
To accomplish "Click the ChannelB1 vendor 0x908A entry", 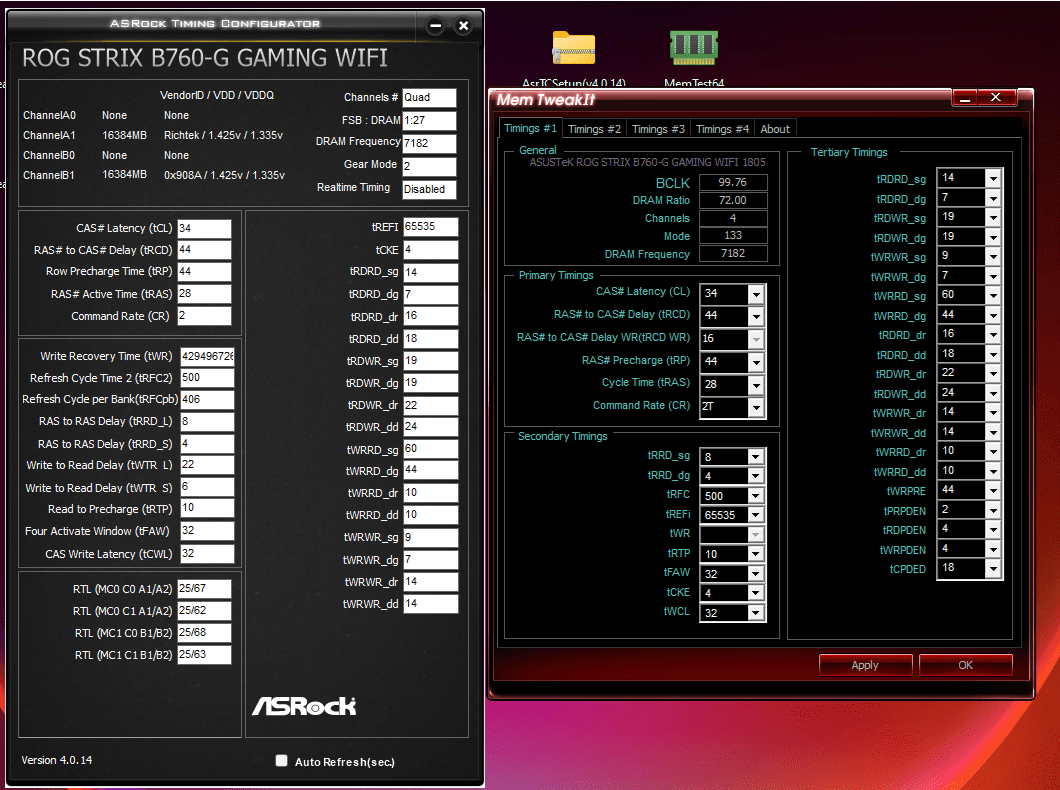I will point(224,175).
